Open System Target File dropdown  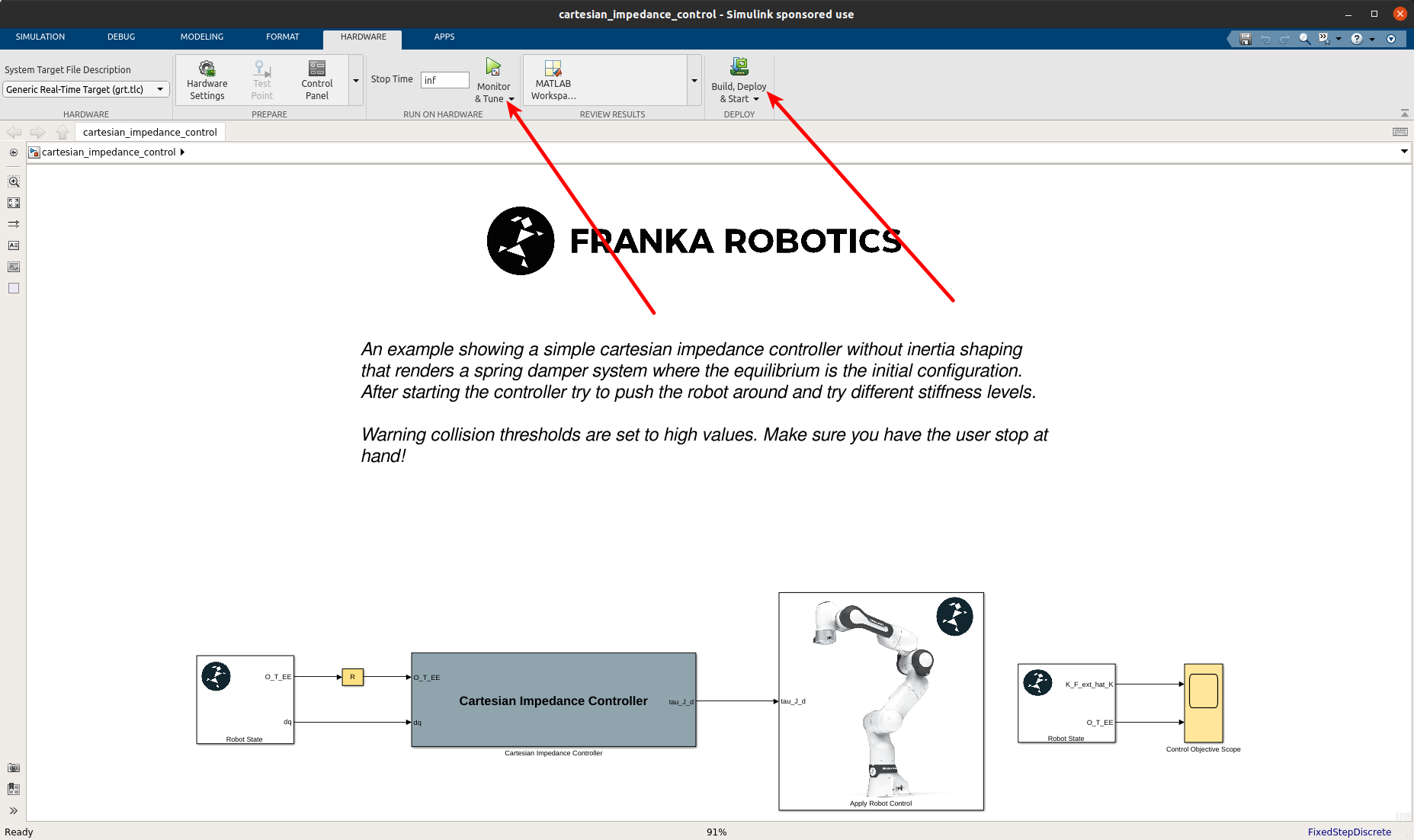point(85,90)
